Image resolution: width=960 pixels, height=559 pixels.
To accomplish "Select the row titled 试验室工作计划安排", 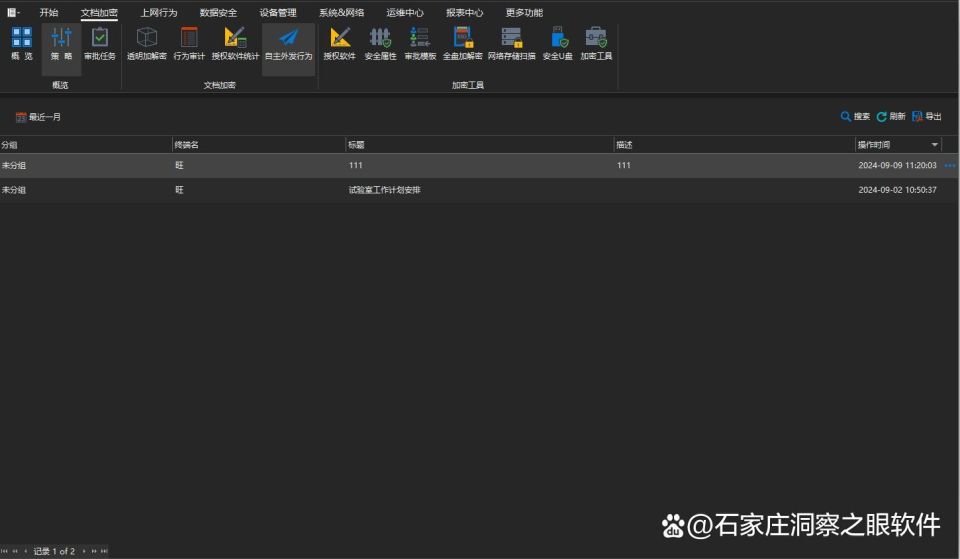I will point(479,190).
